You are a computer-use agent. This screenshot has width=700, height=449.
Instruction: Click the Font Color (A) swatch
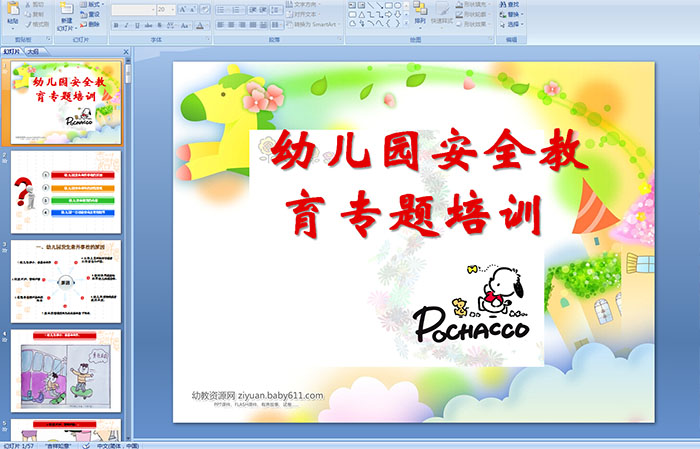200,25
